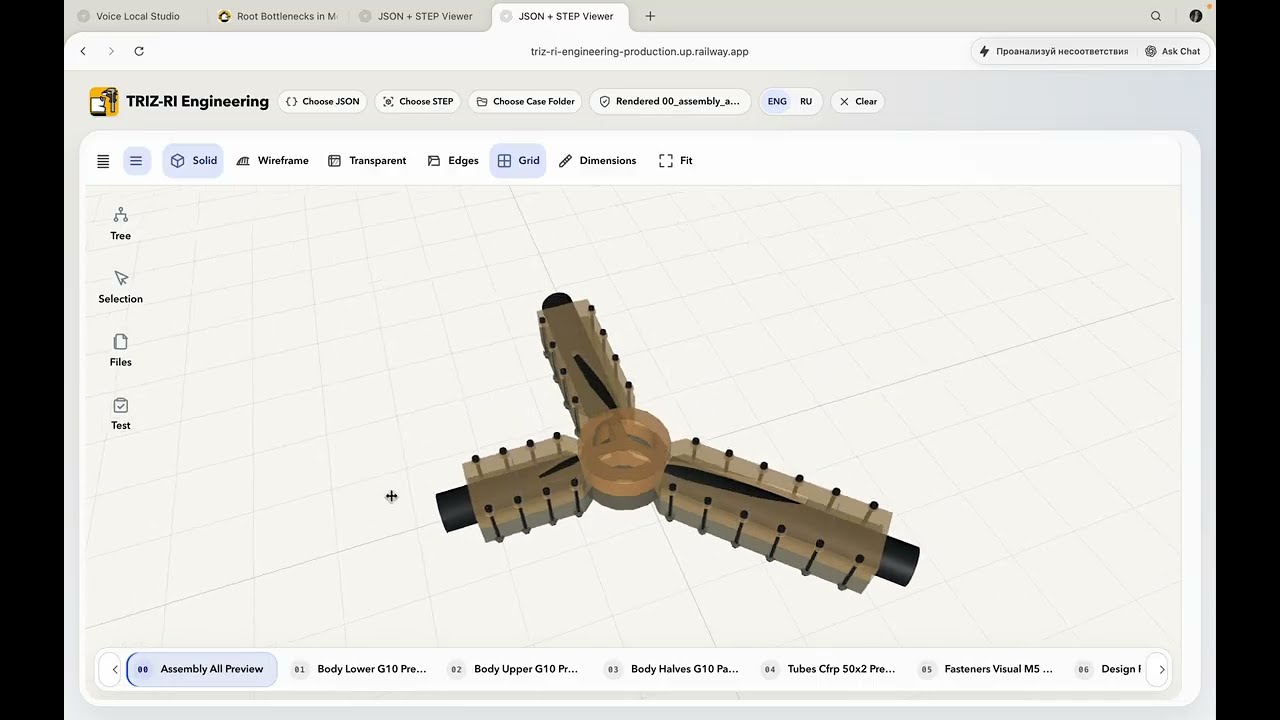The image size is (1280, 720).
Task: Click the Rendered 00_assembly status chip
Action: tap(669, 101)
